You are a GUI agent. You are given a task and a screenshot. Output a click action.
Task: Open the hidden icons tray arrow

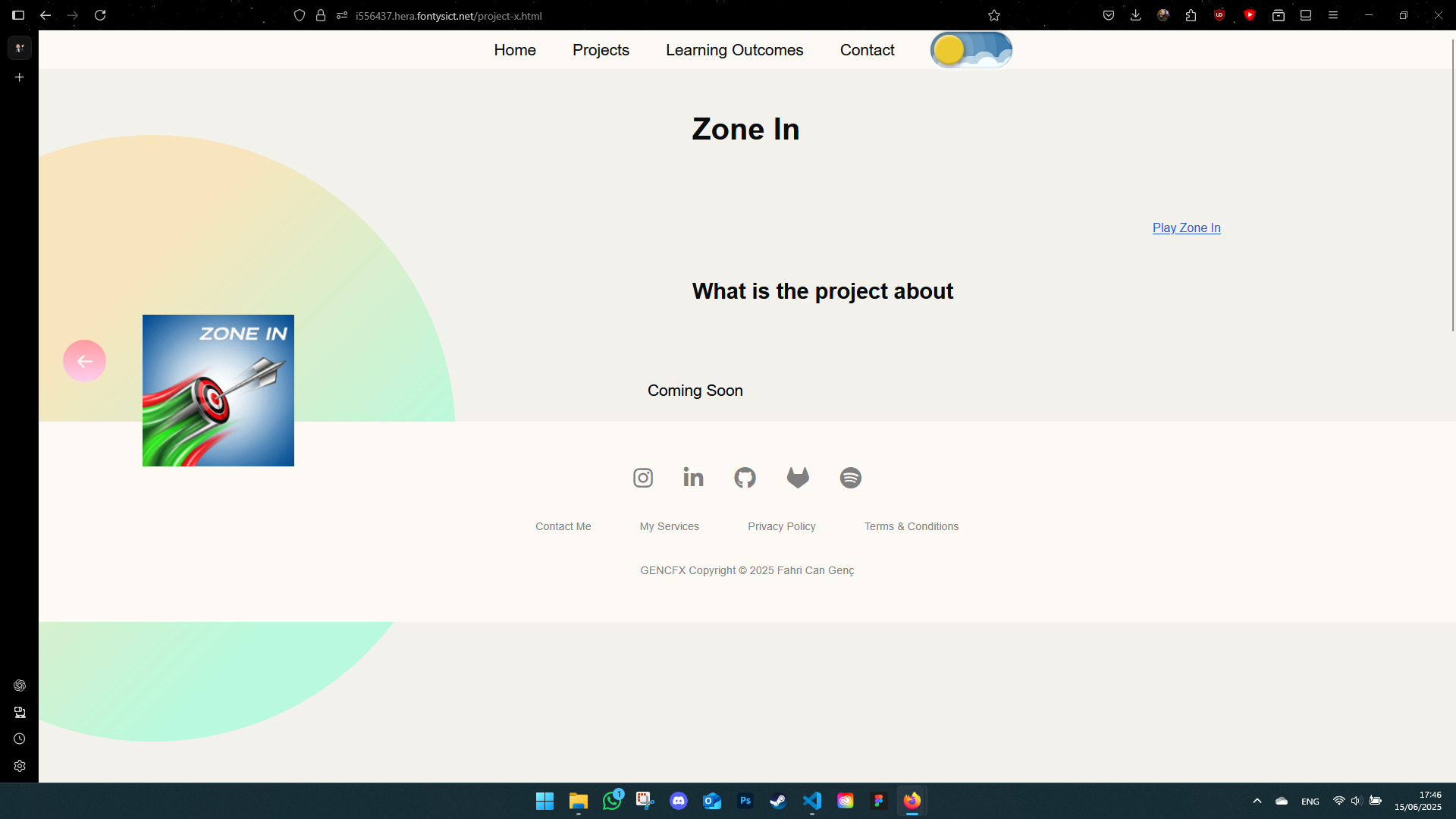point(1257,800)
